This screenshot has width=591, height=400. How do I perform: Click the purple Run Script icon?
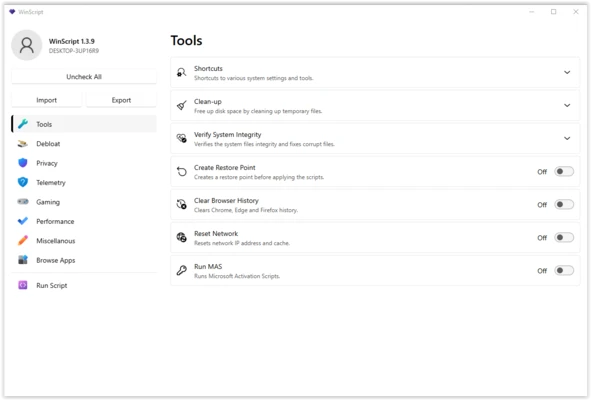click(23, 285)
